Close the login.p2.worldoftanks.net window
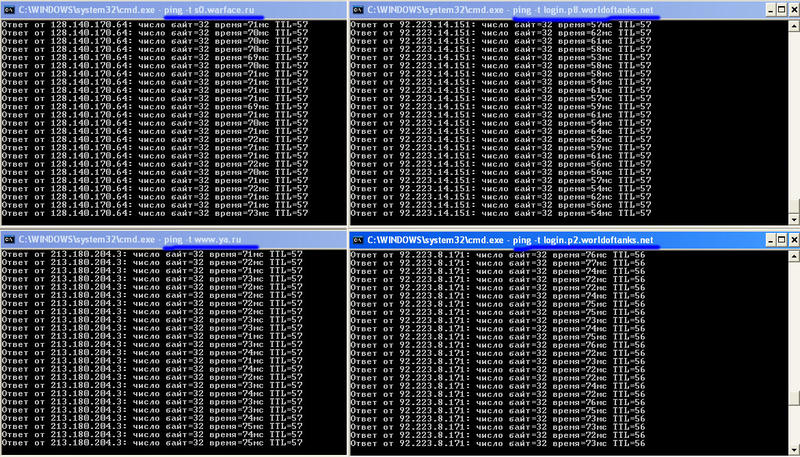The height and width of the screenshot is (457, 800). tap(794, 239)
